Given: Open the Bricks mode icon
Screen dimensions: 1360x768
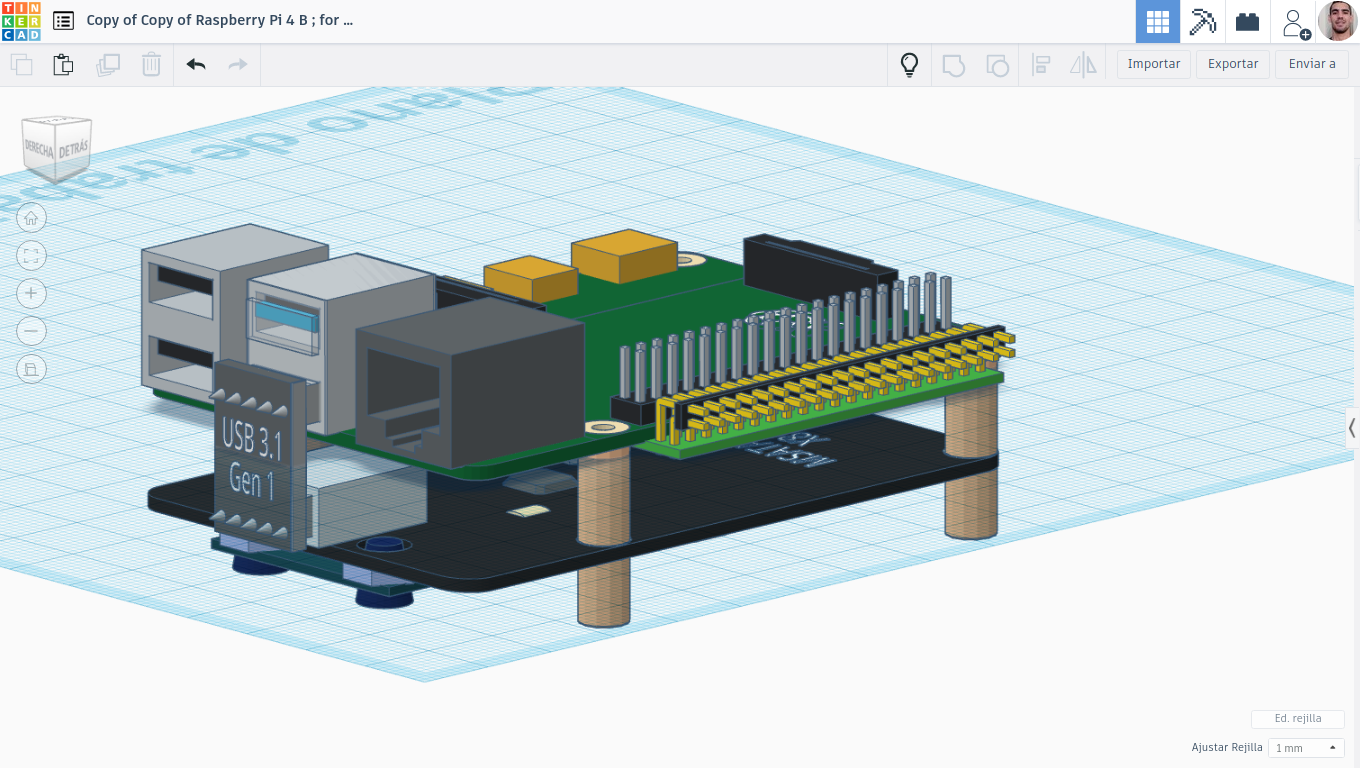Looking at the screenshot, I should pyautogui.click(x=1247, y=21).
